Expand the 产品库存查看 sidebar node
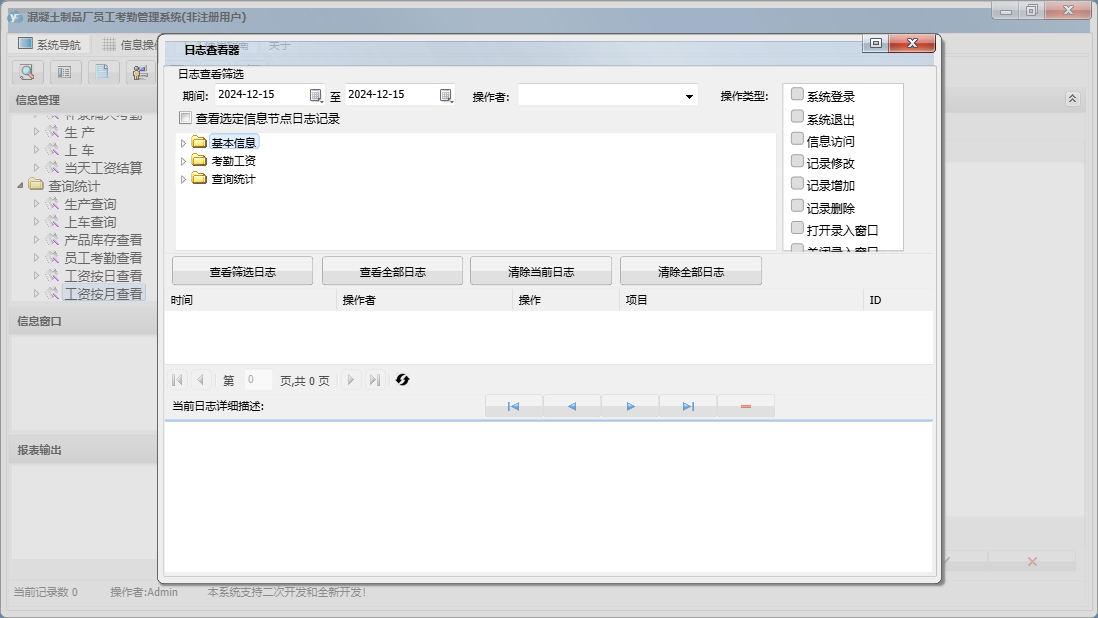Image resolution: width=1098 pixels, height=618 pixels. click(36, 240)
